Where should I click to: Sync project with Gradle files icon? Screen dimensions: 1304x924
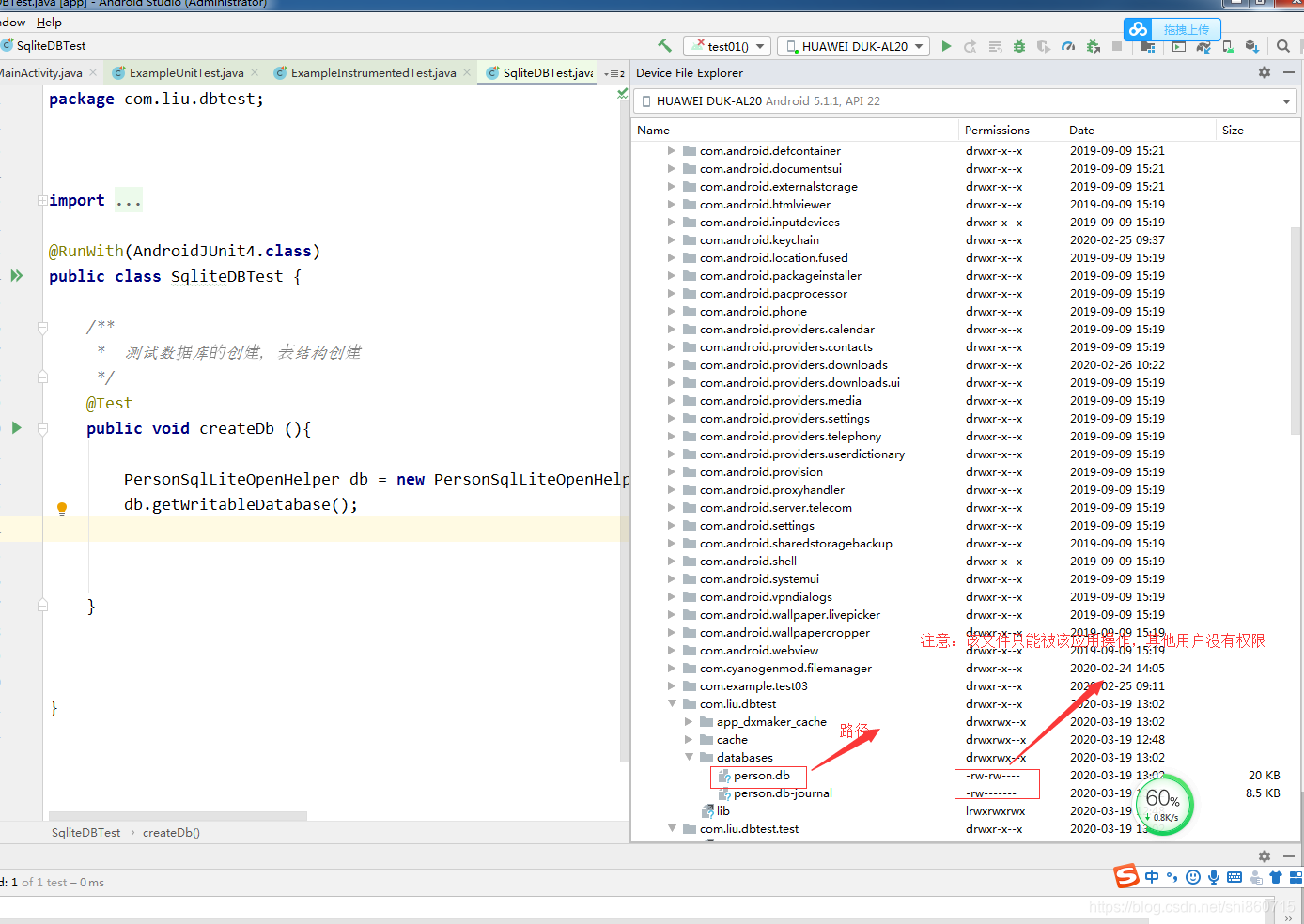click(1203, 46)
